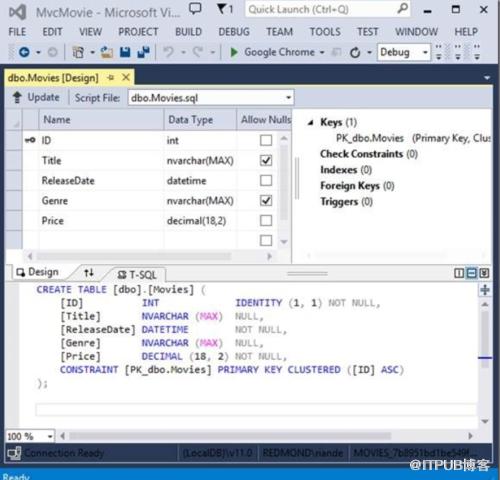Click the Open File folder icon
Viewport: 500px width, 480px height.
coord(107,52)
